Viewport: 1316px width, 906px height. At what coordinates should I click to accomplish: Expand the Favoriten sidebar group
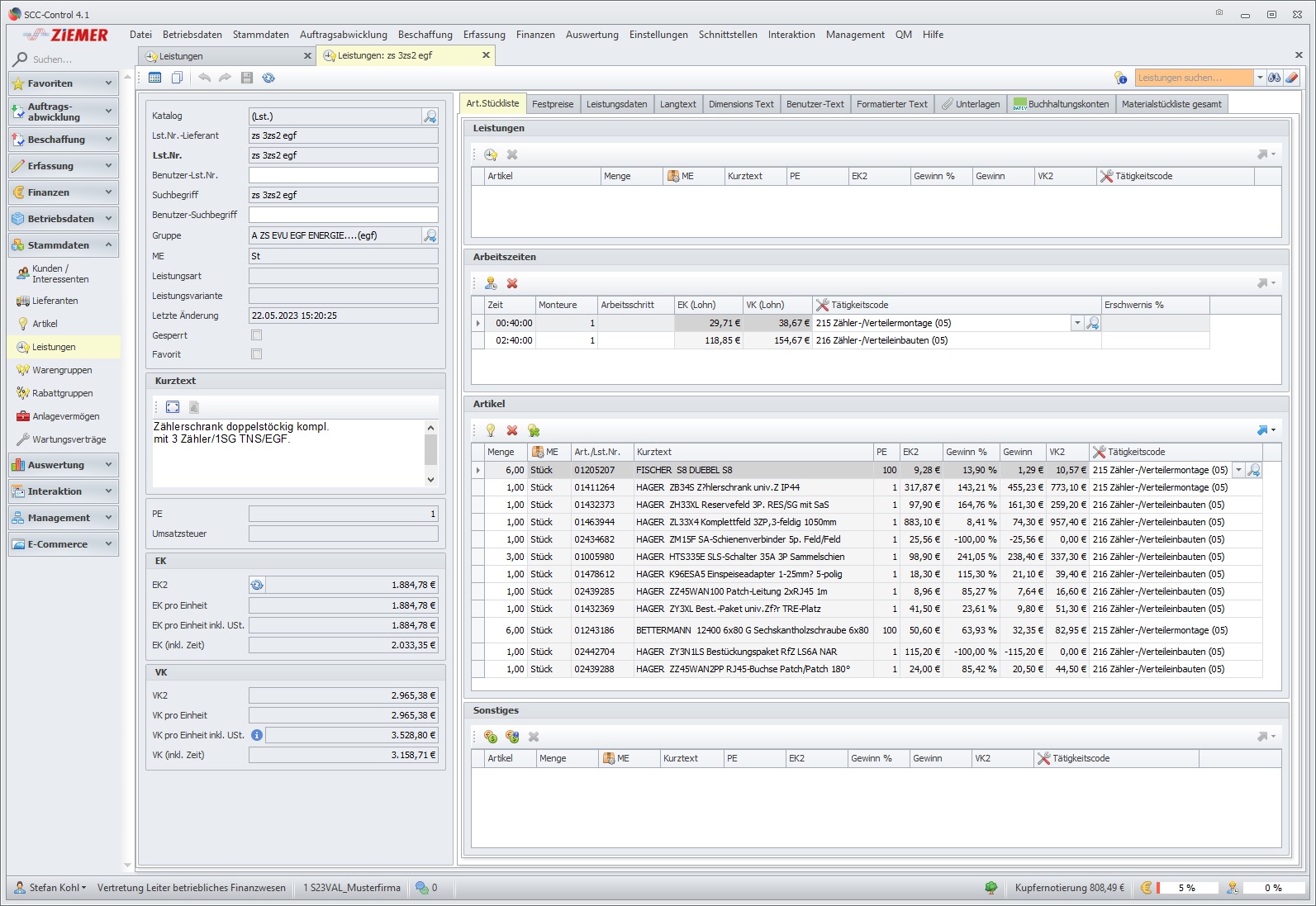[x=64, y=83]
